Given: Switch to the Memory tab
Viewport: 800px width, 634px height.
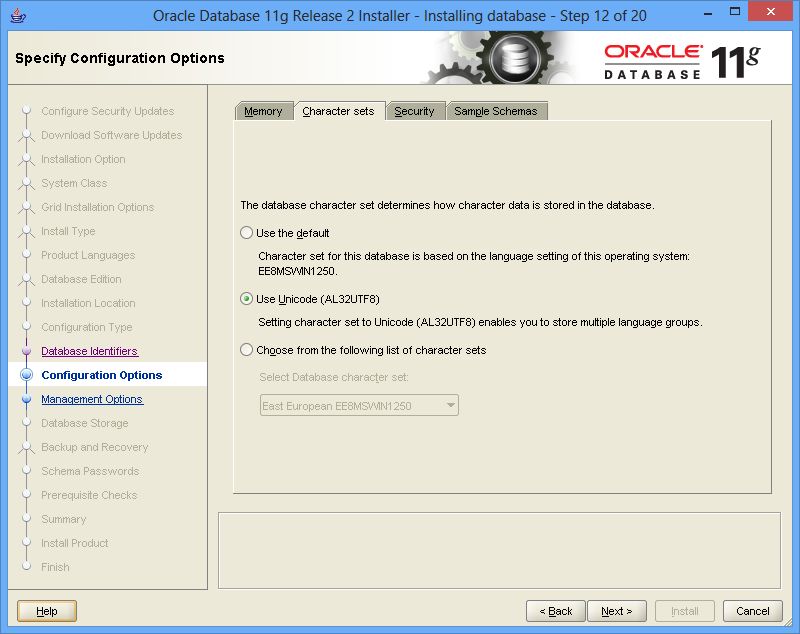Looking at the screenshot, I should (263, 111).
